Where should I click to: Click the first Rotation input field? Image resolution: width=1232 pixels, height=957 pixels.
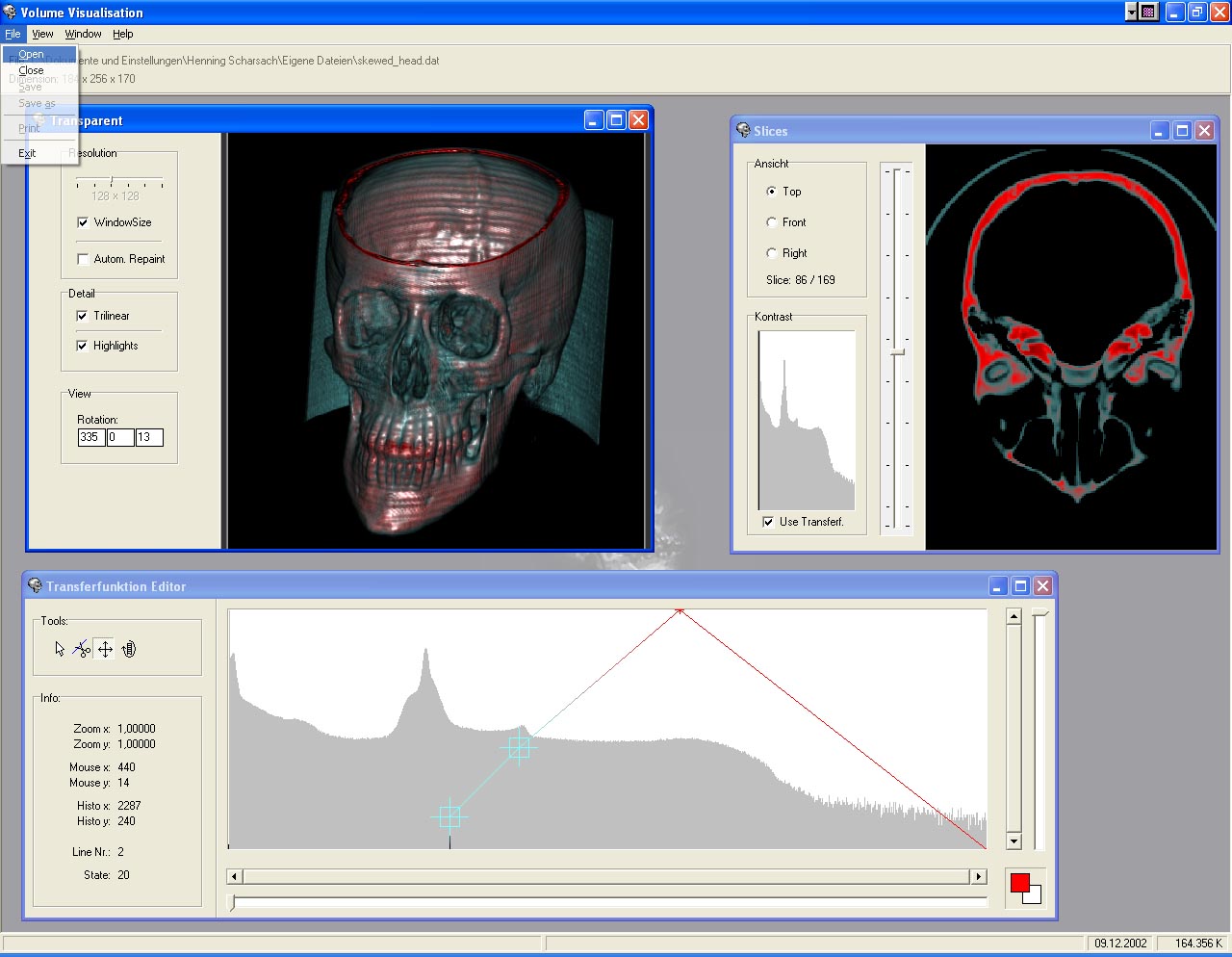(90, 437)
